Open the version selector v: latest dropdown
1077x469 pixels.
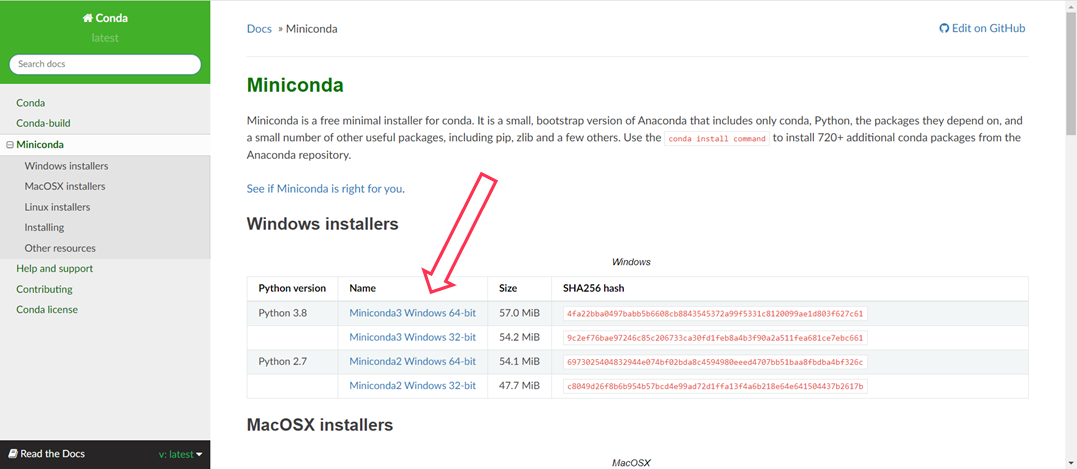coord(181,454)
